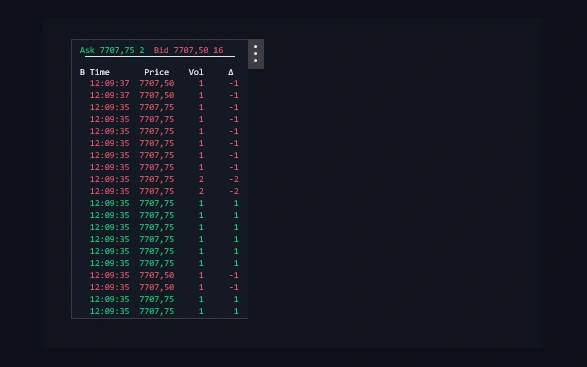
Task: Click the topmost 12:09:37 timestamp in the list
Action: (109, 83)
